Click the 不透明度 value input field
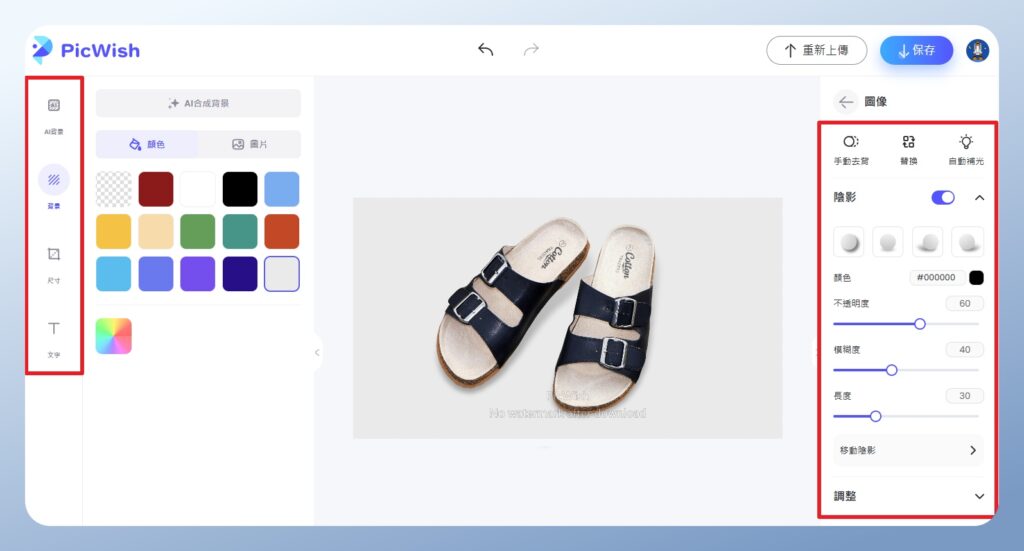Screen dimensions: 1024x551 click(964, 303)
